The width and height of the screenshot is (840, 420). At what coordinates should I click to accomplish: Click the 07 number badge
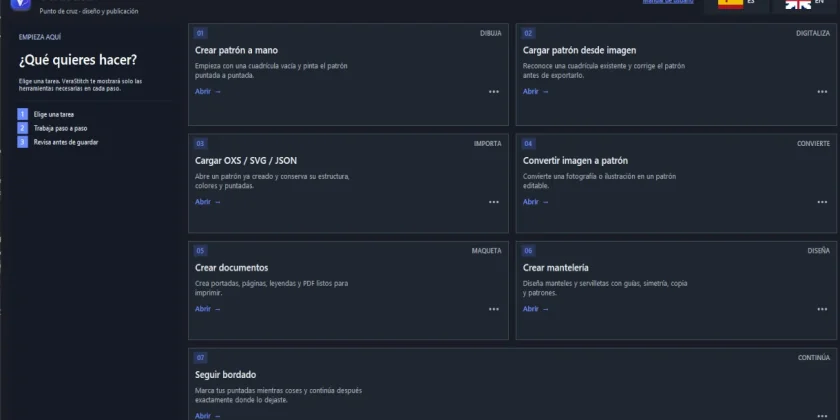(200, 358)
